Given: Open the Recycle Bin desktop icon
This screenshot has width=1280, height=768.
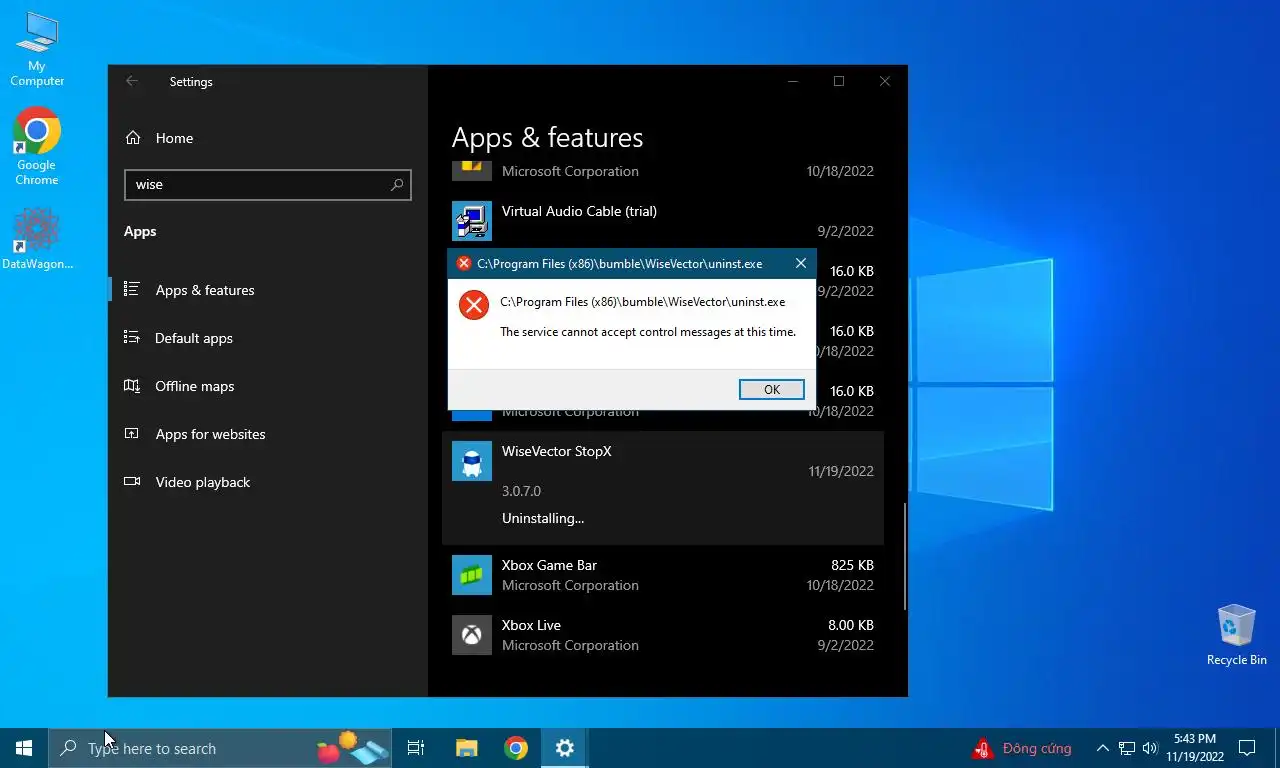Looking at the screenshot, I should coord(1236,634).
